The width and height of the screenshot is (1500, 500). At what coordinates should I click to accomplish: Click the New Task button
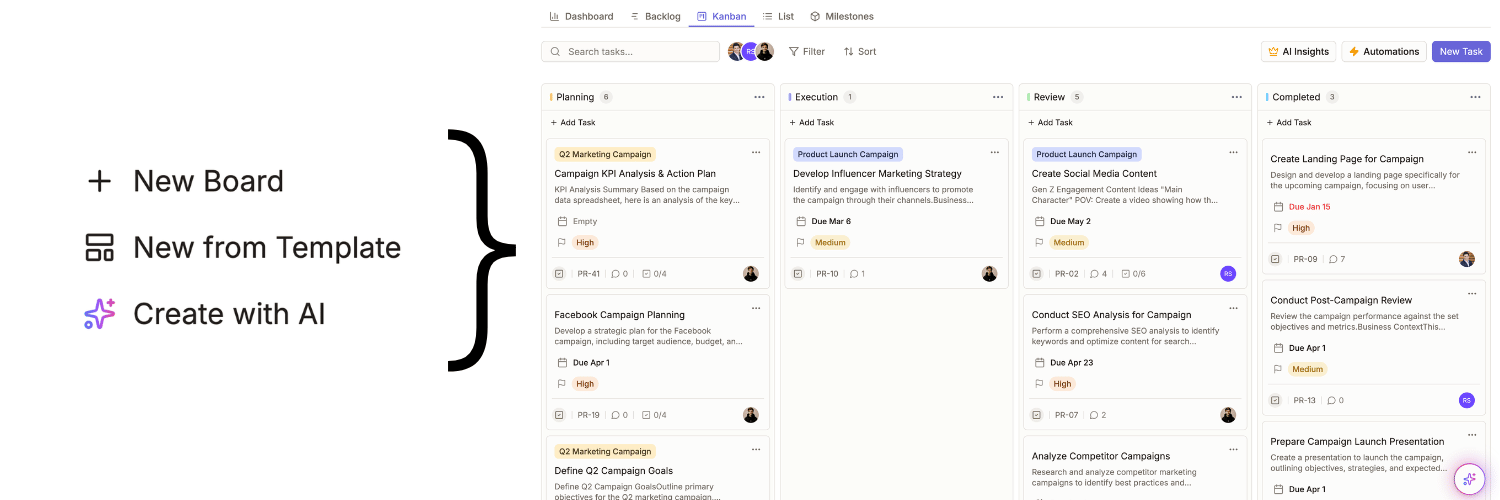pos(1461,51)
